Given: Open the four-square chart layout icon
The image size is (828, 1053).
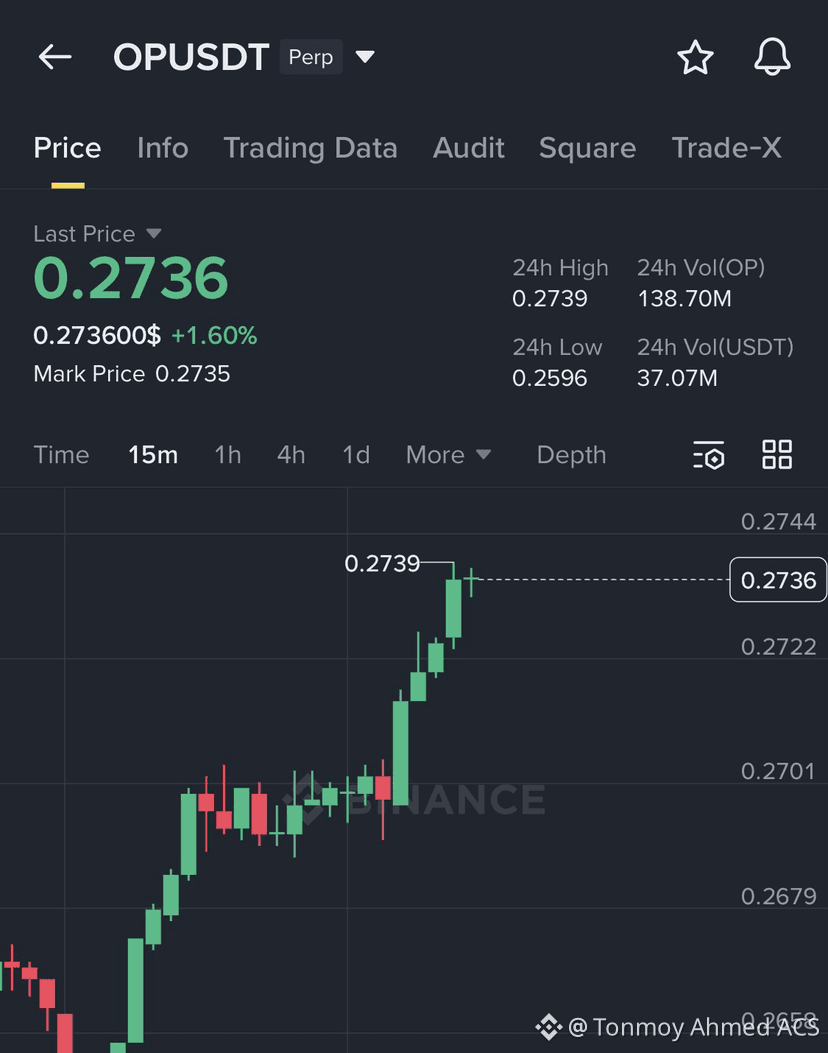Looking at the screenshot, I should coord(777,455).
